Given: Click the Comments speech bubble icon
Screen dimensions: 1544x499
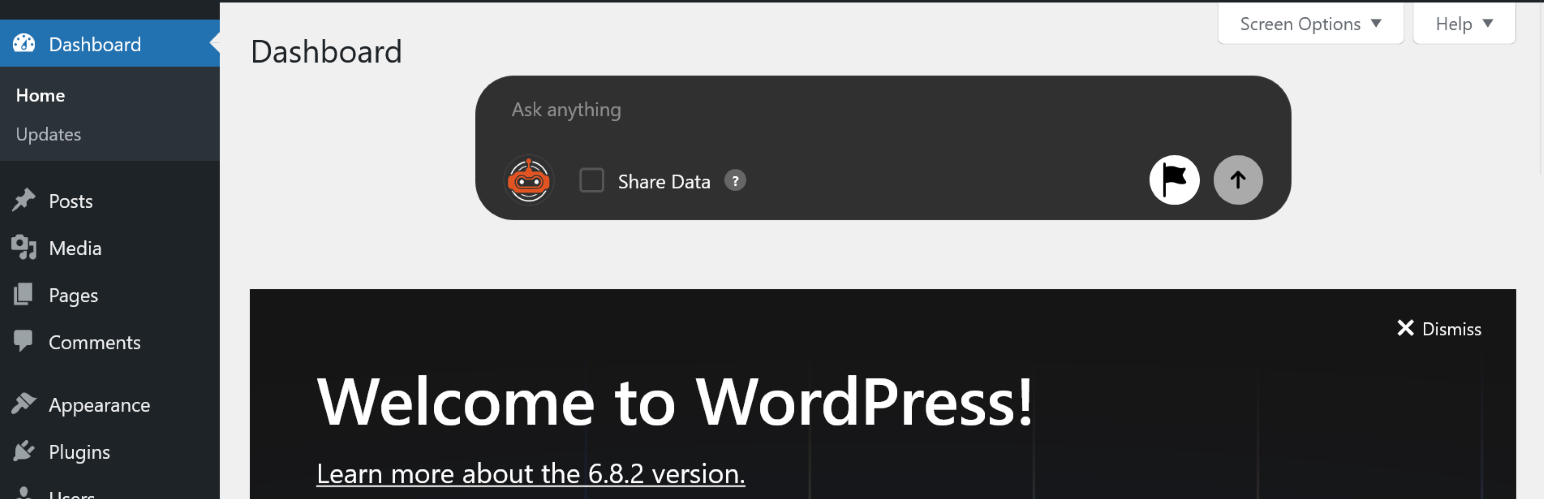Looking at the screenshot, I should (x=24, y=342).
